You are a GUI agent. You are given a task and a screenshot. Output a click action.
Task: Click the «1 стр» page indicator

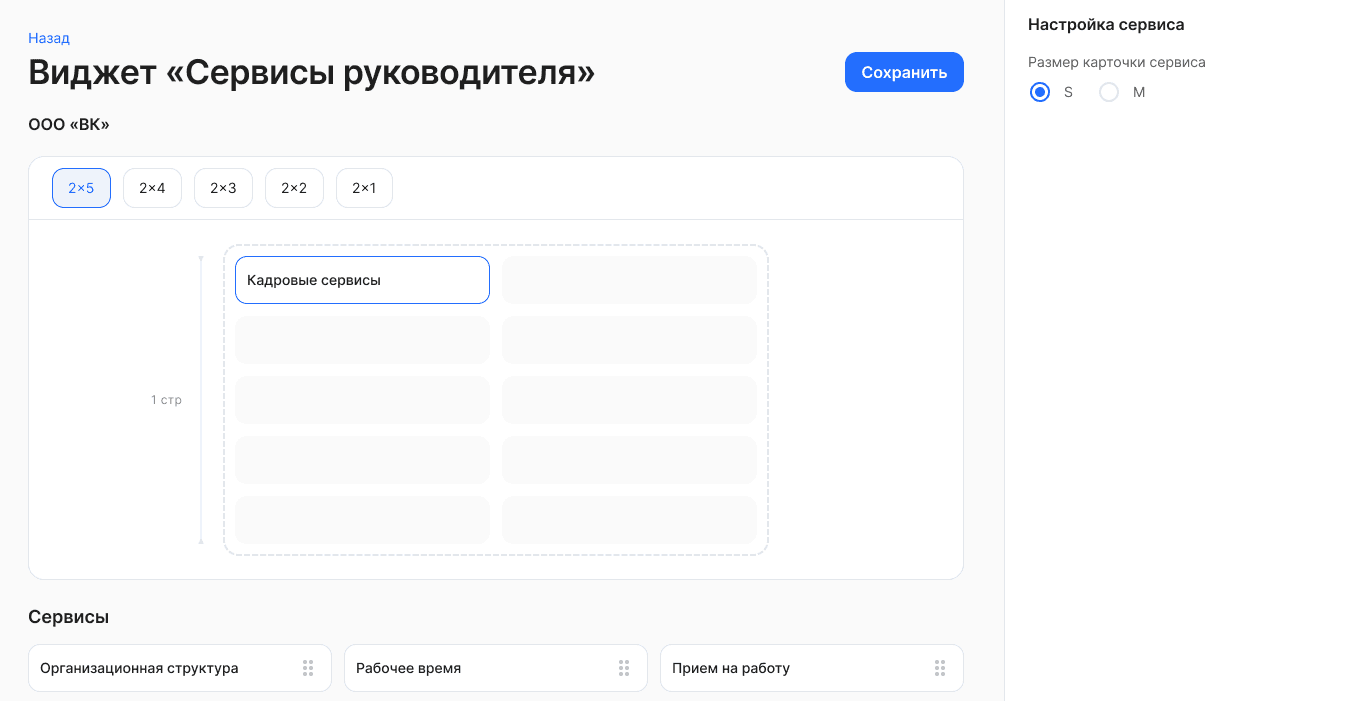pyautogui.click(x=166, y=399)
